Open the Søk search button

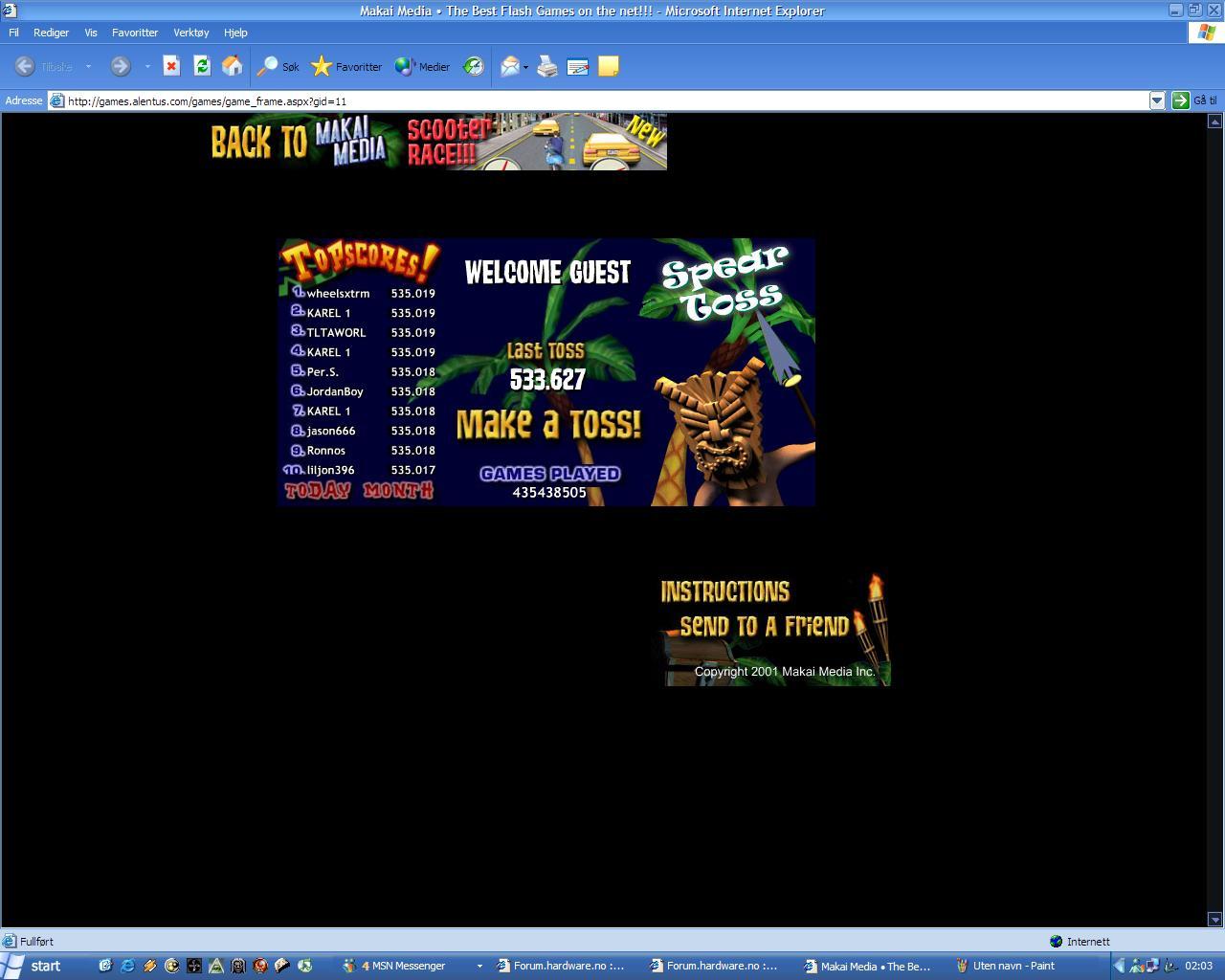point(278,66)
